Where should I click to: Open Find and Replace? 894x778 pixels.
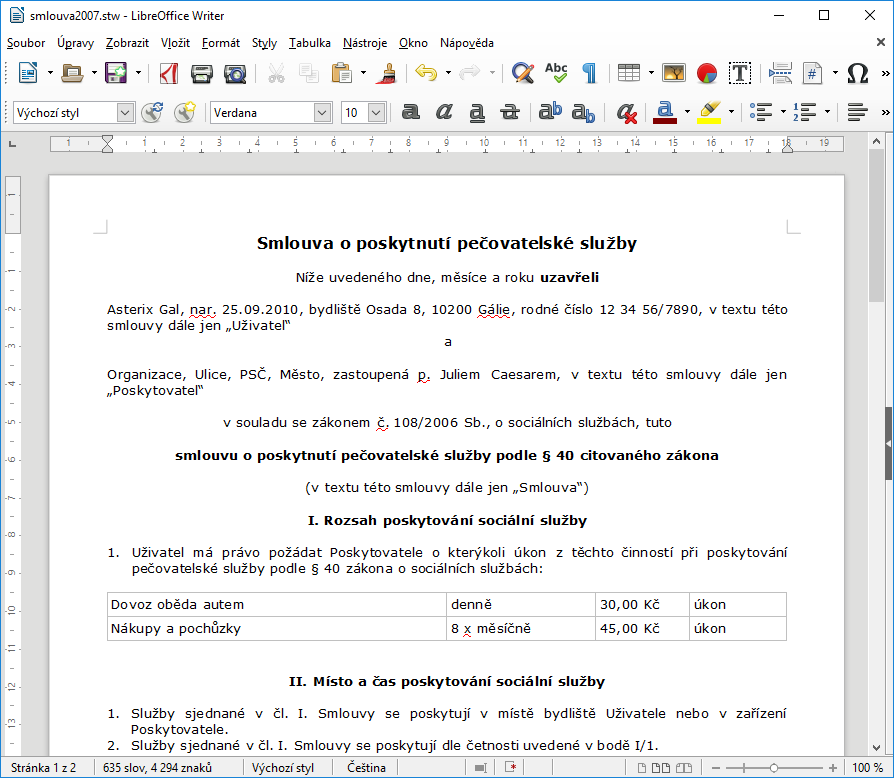pyautogui.click(x=523, y=73)
